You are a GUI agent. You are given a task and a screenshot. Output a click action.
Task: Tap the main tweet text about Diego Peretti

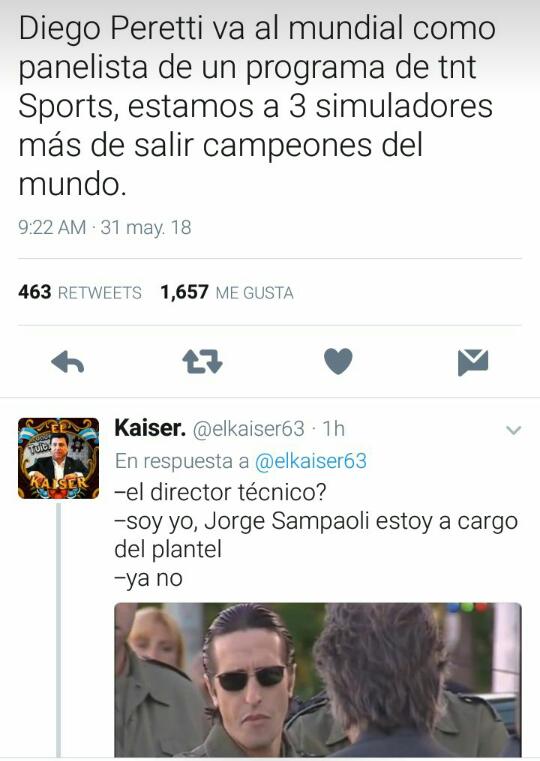click(257, 107)
